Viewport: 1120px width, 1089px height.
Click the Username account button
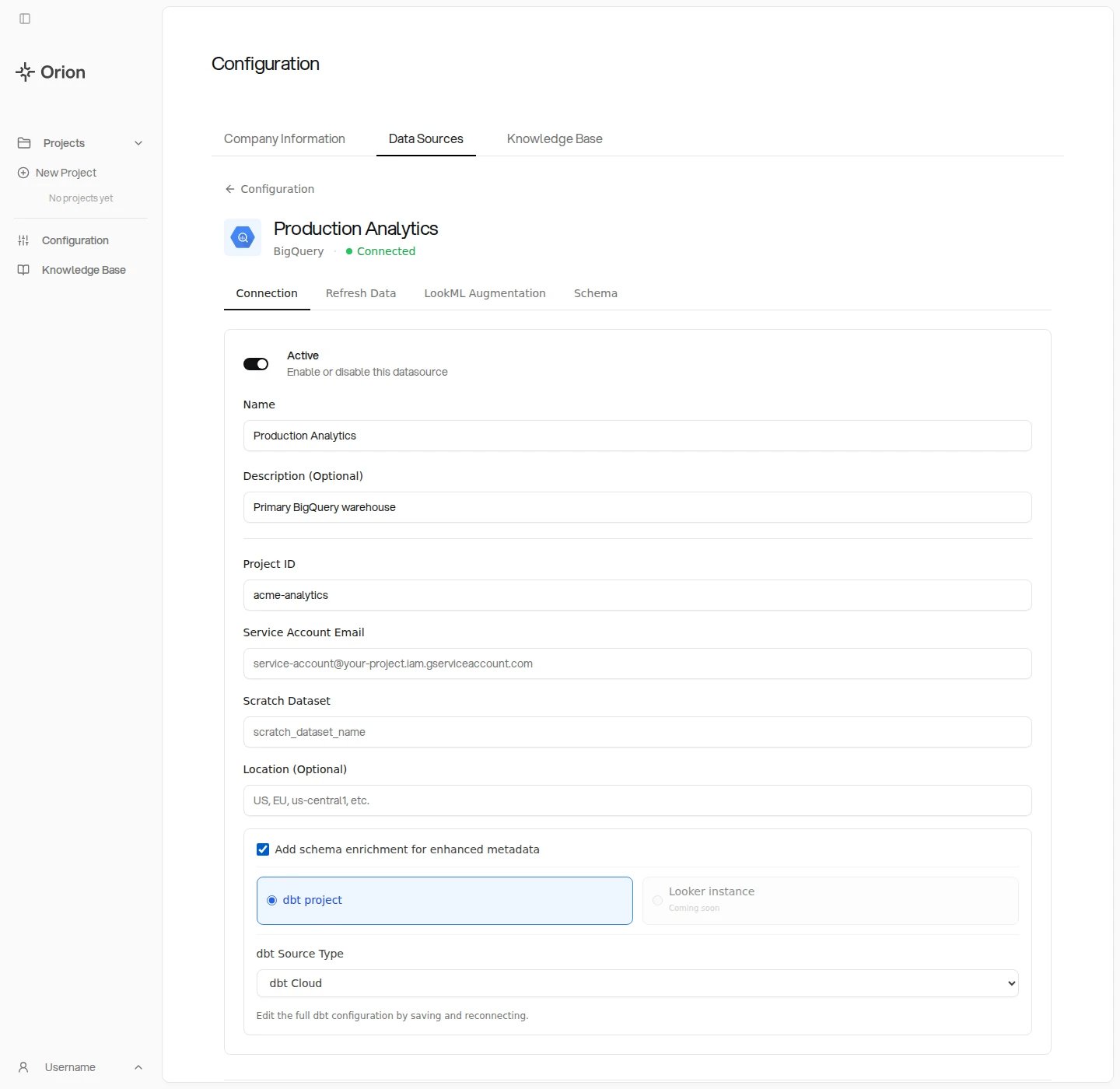81,1067
